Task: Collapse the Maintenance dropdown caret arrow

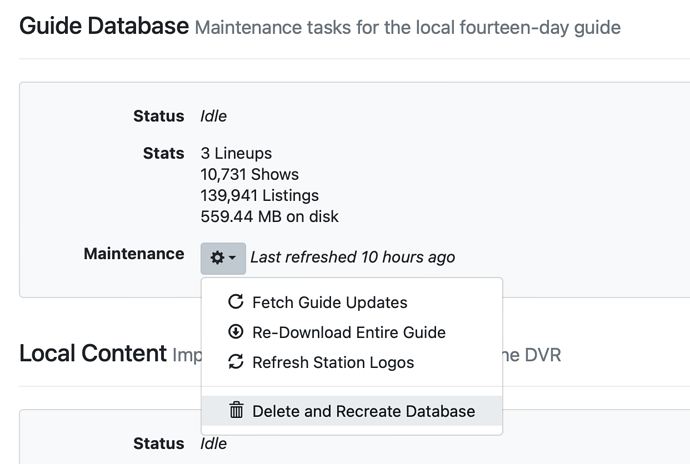Action: coord(233,258)
